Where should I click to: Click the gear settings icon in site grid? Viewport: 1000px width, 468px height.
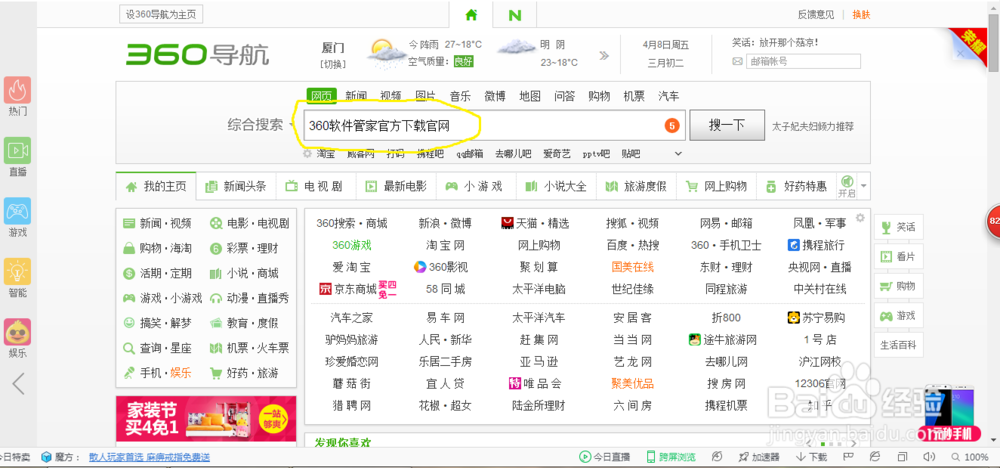[860, 218]
